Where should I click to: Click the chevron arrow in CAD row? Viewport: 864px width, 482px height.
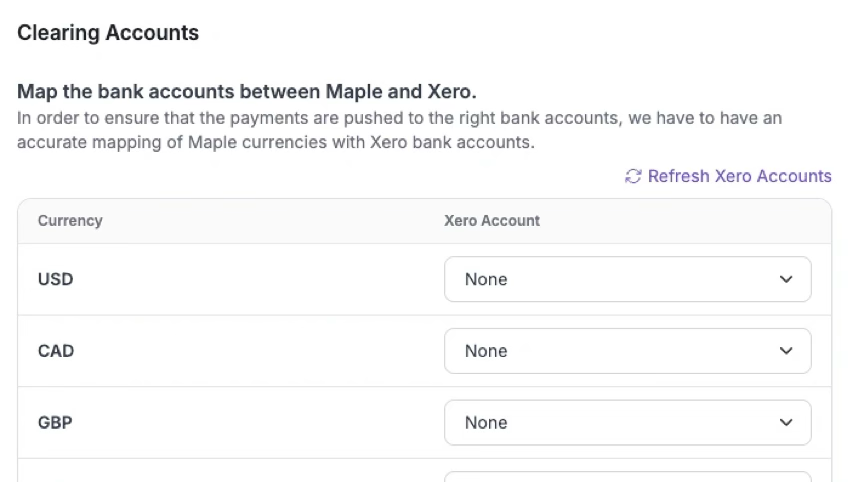(786, 351)
